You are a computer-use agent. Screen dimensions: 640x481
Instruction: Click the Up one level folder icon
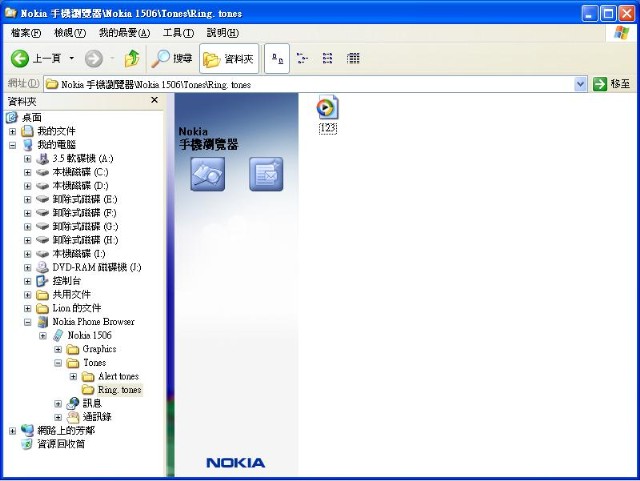pyautogui.click(x=131, y=59)
